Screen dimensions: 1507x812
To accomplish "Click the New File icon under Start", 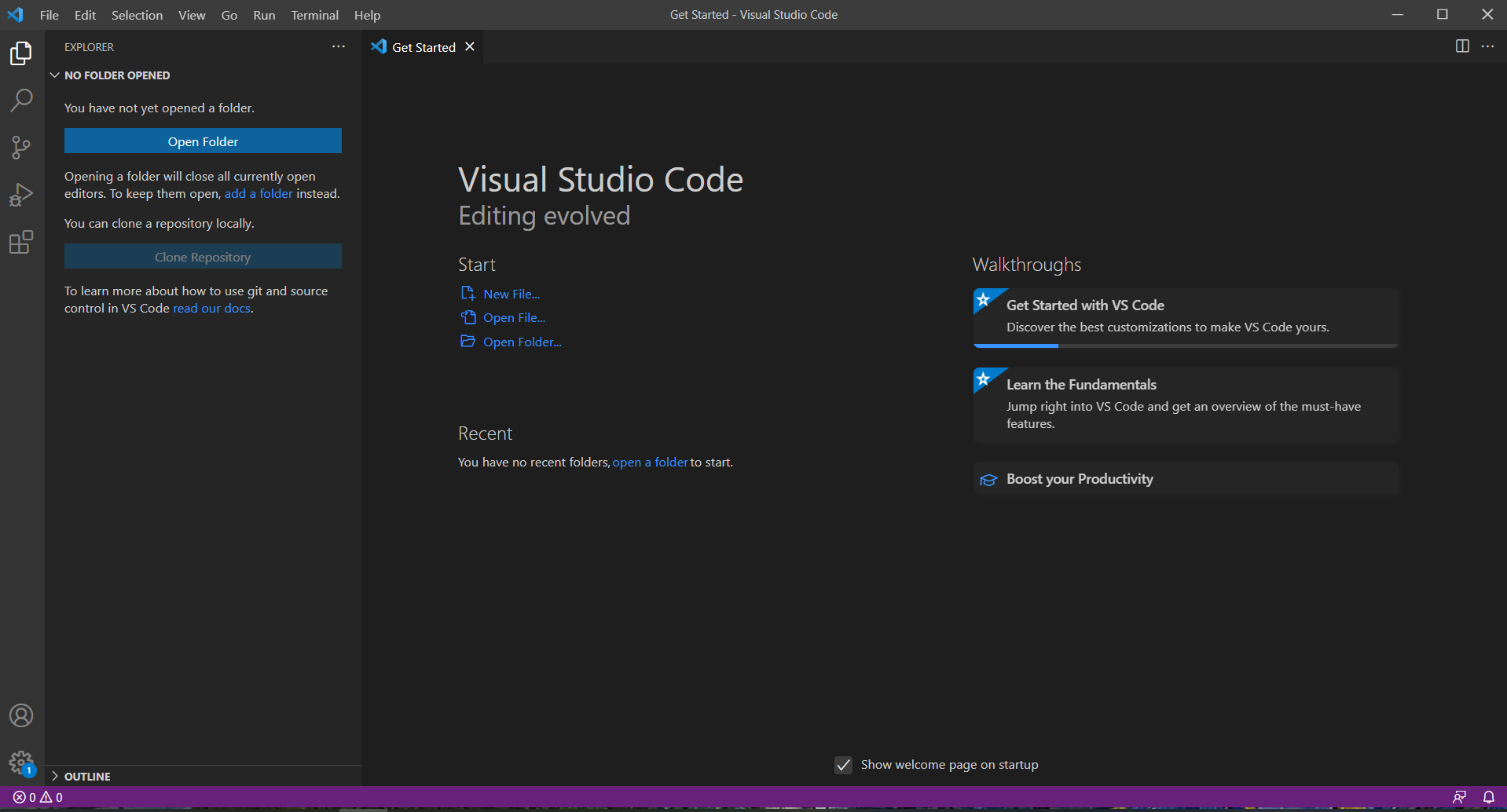I will coord(467,293).
